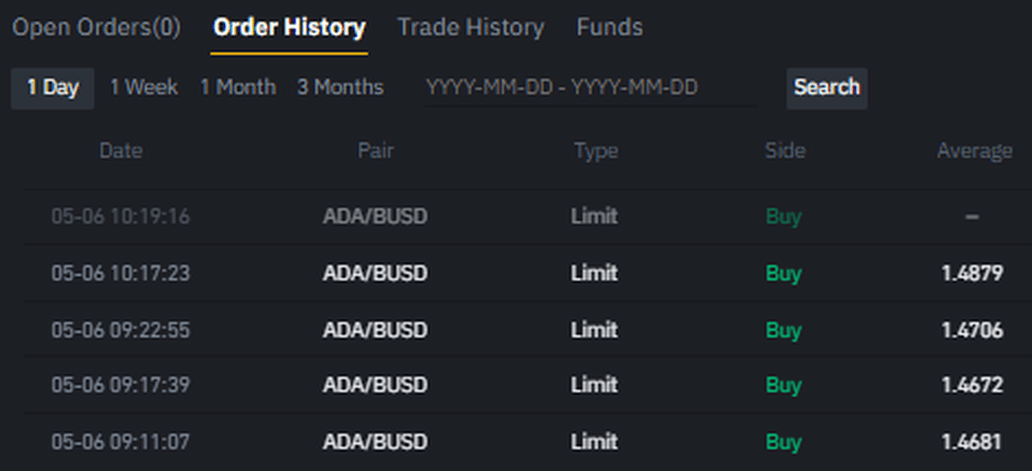Click the Side column header
The image size is (1032, 471).
785,151
